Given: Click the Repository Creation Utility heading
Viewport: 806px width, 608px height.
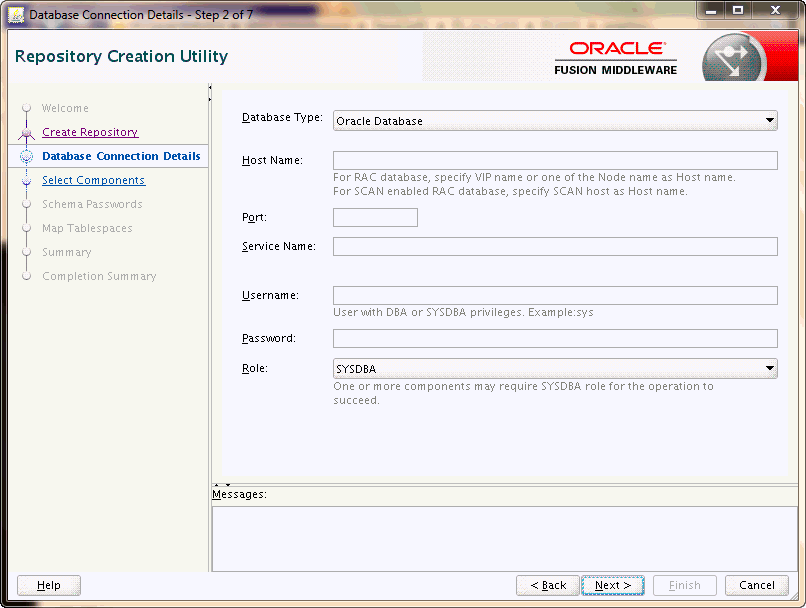Looking at the screenshot, I should [x=121, y=56].
